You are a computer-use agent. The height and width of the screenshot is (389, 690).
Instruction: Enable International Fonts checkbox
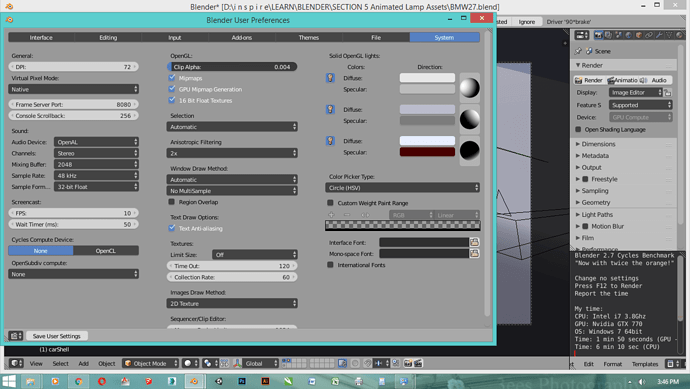point(330,265)
